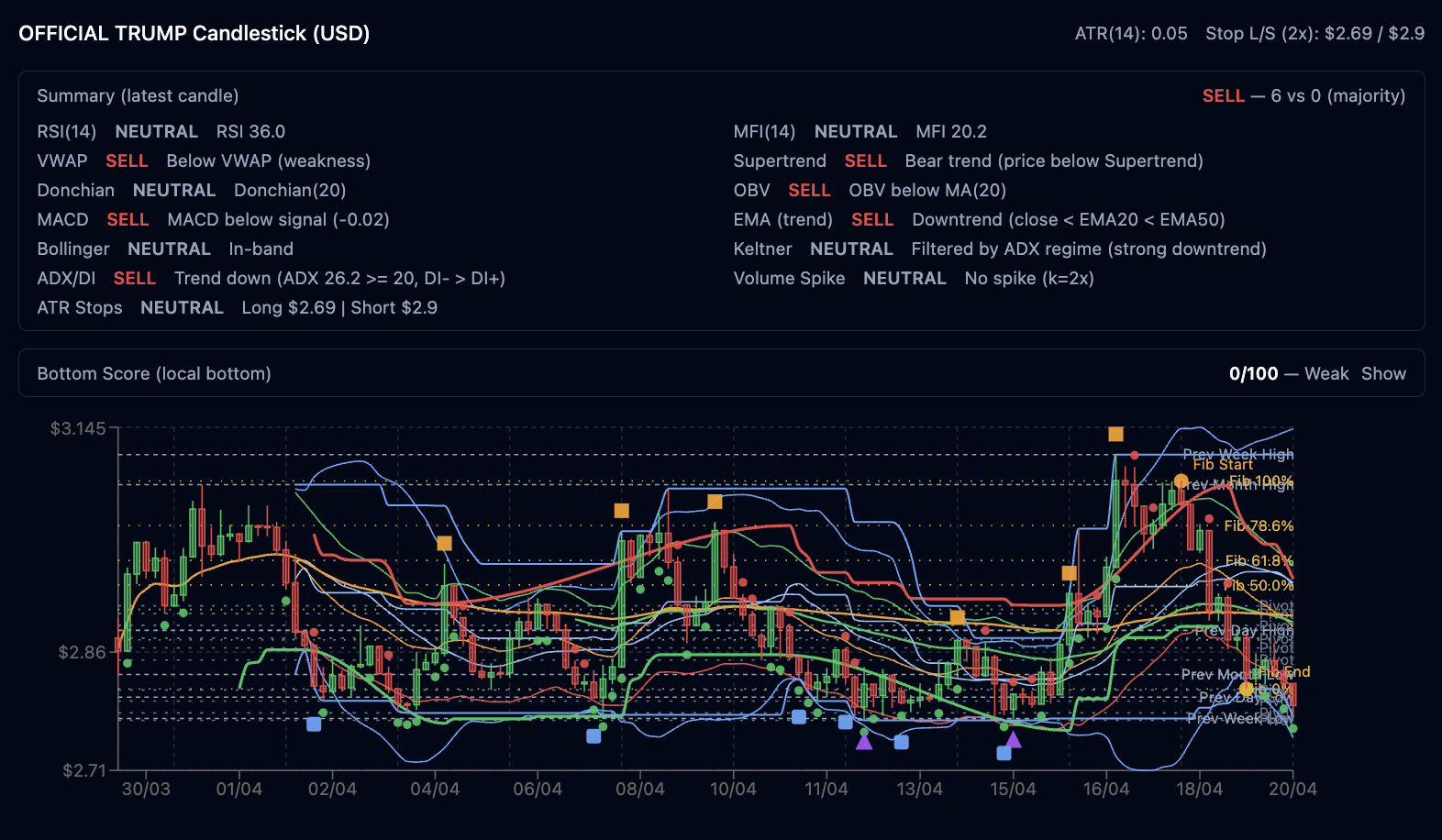Select the Supertrend indicator row

coord(968,160)
